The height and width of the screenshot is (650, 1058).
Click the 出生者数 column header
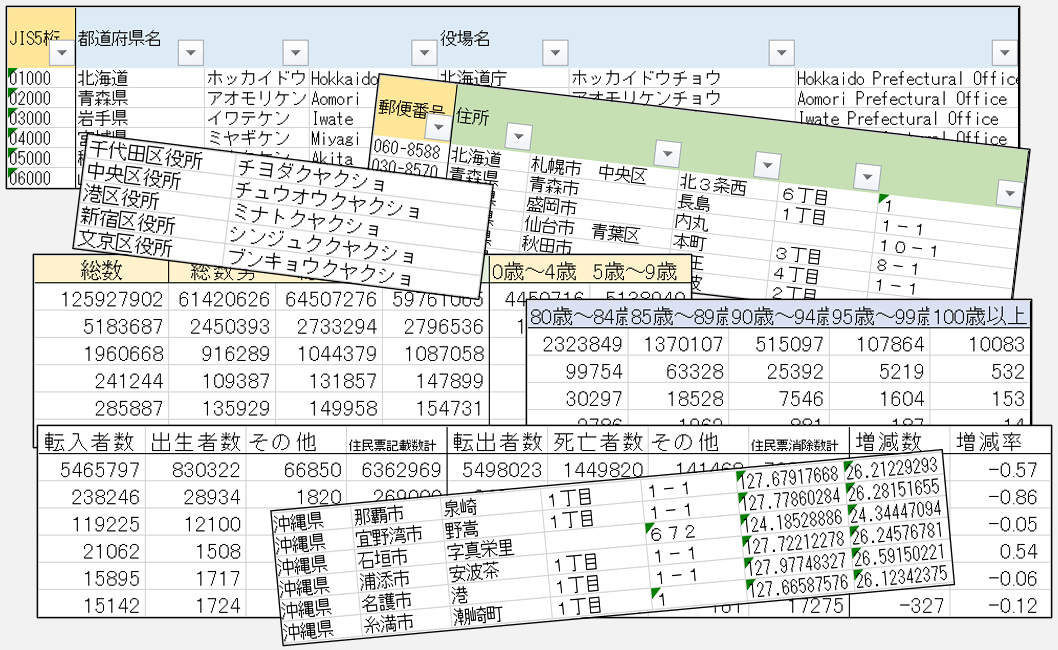click(195, 442)
